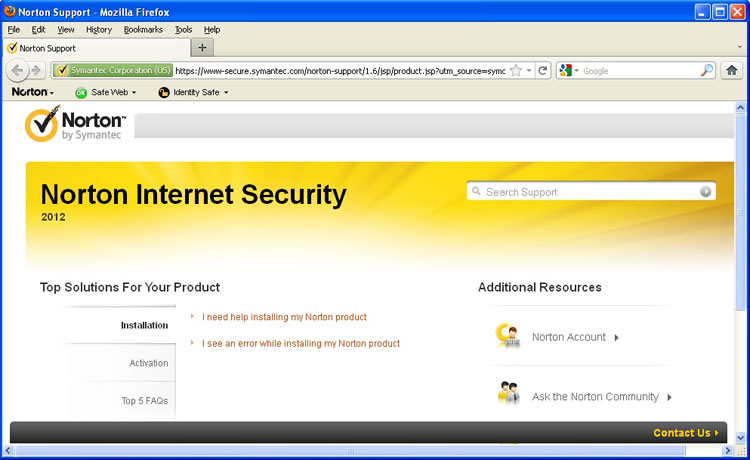750x460 pixels.
Task: Click the Google search engine icon
Action: (x=565, y=71)
